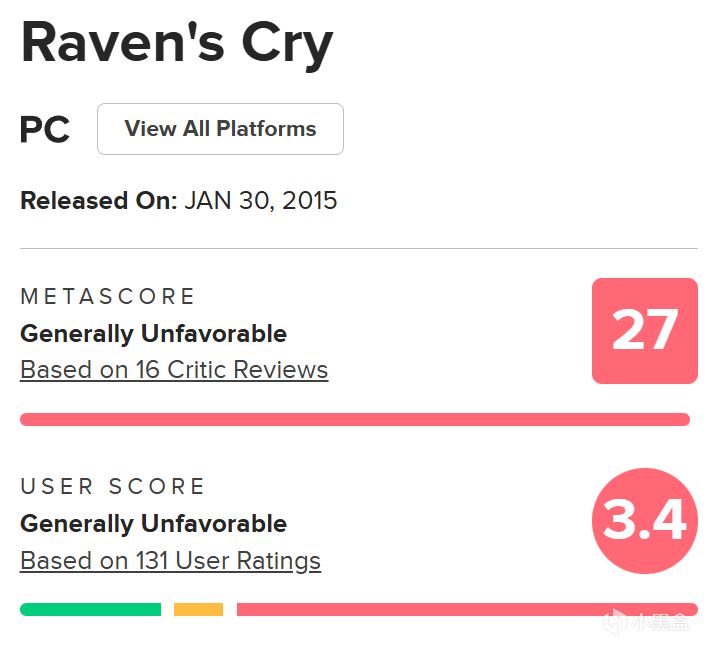Open the 131 User Ratings link
710x651 pixels.
(170, 561)
